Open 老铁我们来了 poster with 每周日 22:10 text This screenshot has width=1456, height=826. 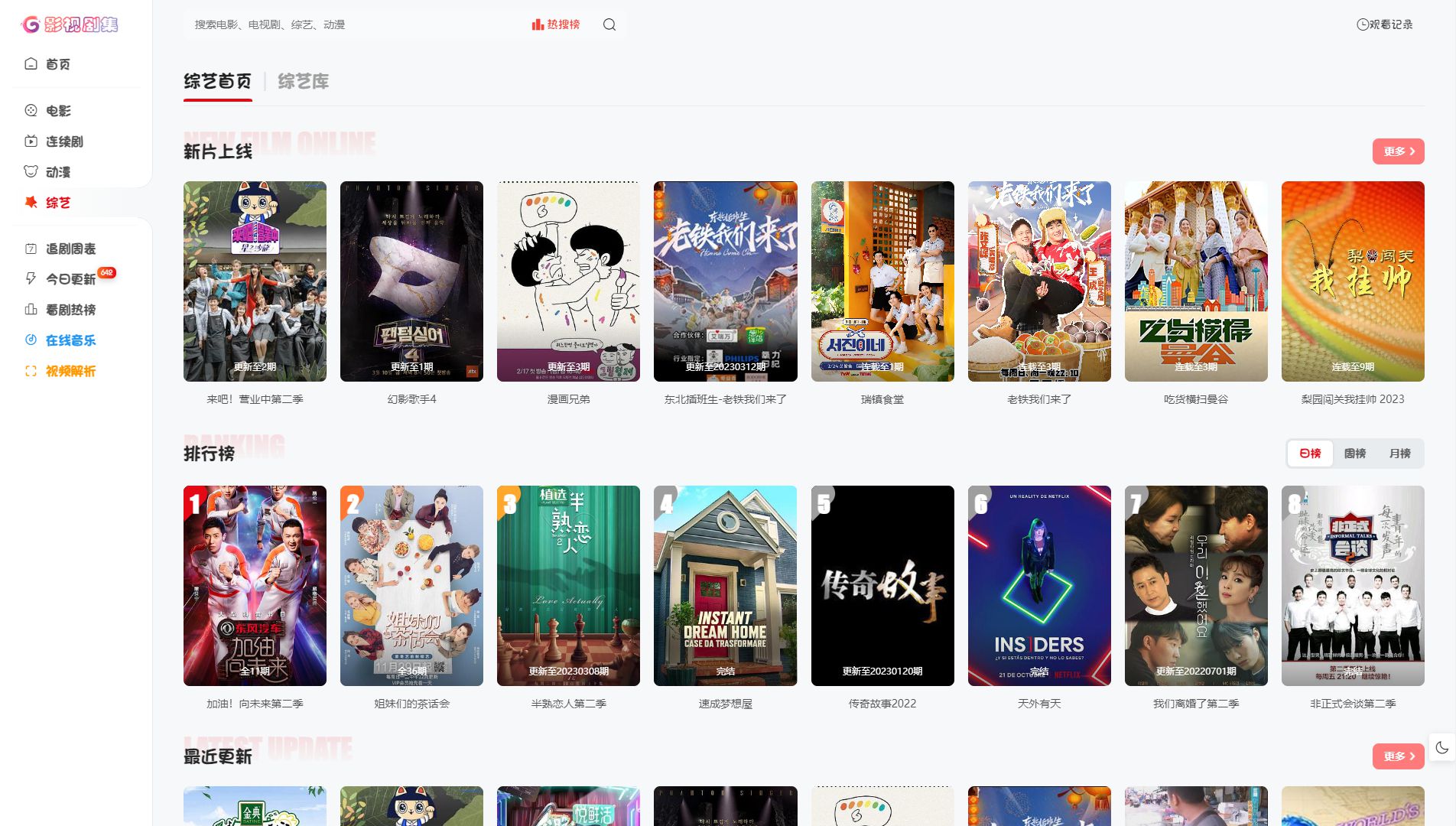point(1039,281)
